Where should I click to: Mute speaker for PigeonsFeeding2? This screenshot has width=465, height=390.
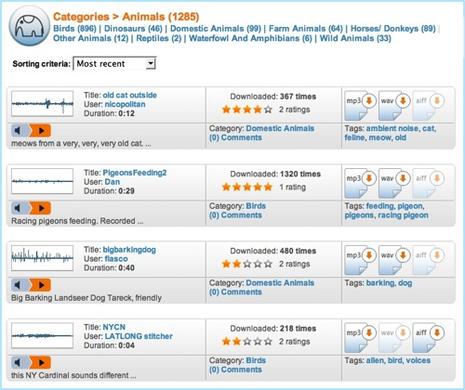click(20, 208)
